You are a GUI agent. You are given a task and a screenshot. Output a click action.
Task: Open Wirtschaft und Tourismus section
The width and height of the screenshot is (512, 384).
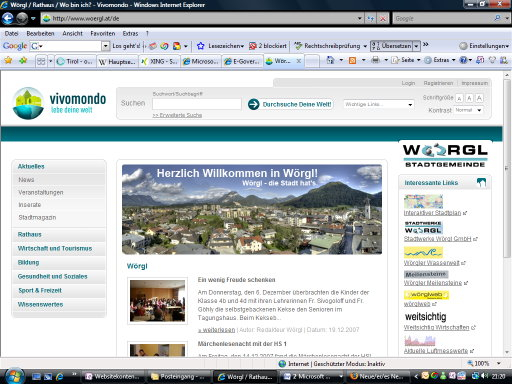[x=55, y=248]
